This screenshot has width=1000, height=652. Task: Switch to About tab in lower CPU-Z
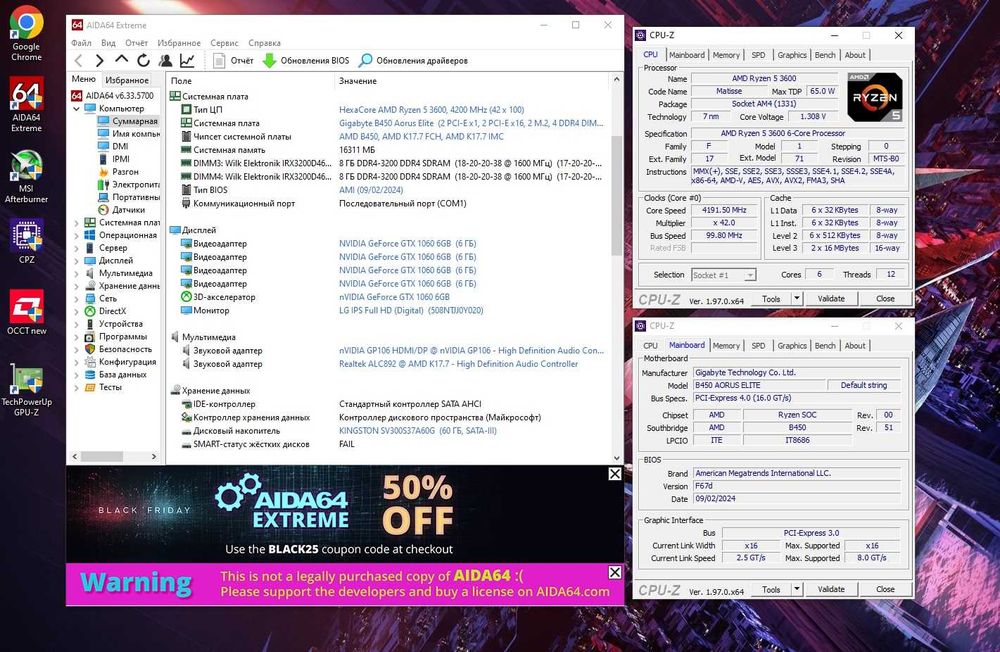(855, 345)
